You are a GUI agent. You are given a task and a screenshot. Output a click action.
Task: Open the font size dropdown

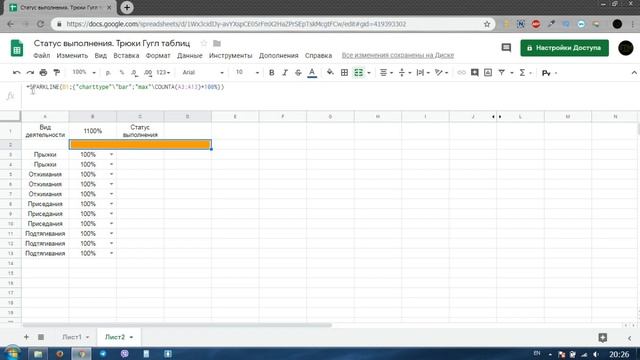pyautogui.click(x=247, y=73)
